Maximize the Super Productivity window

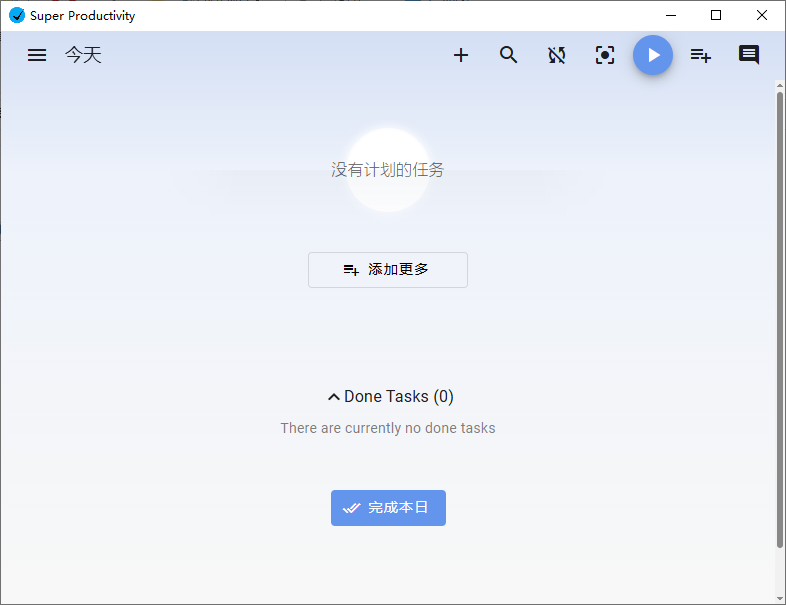(x=716, y=15)
